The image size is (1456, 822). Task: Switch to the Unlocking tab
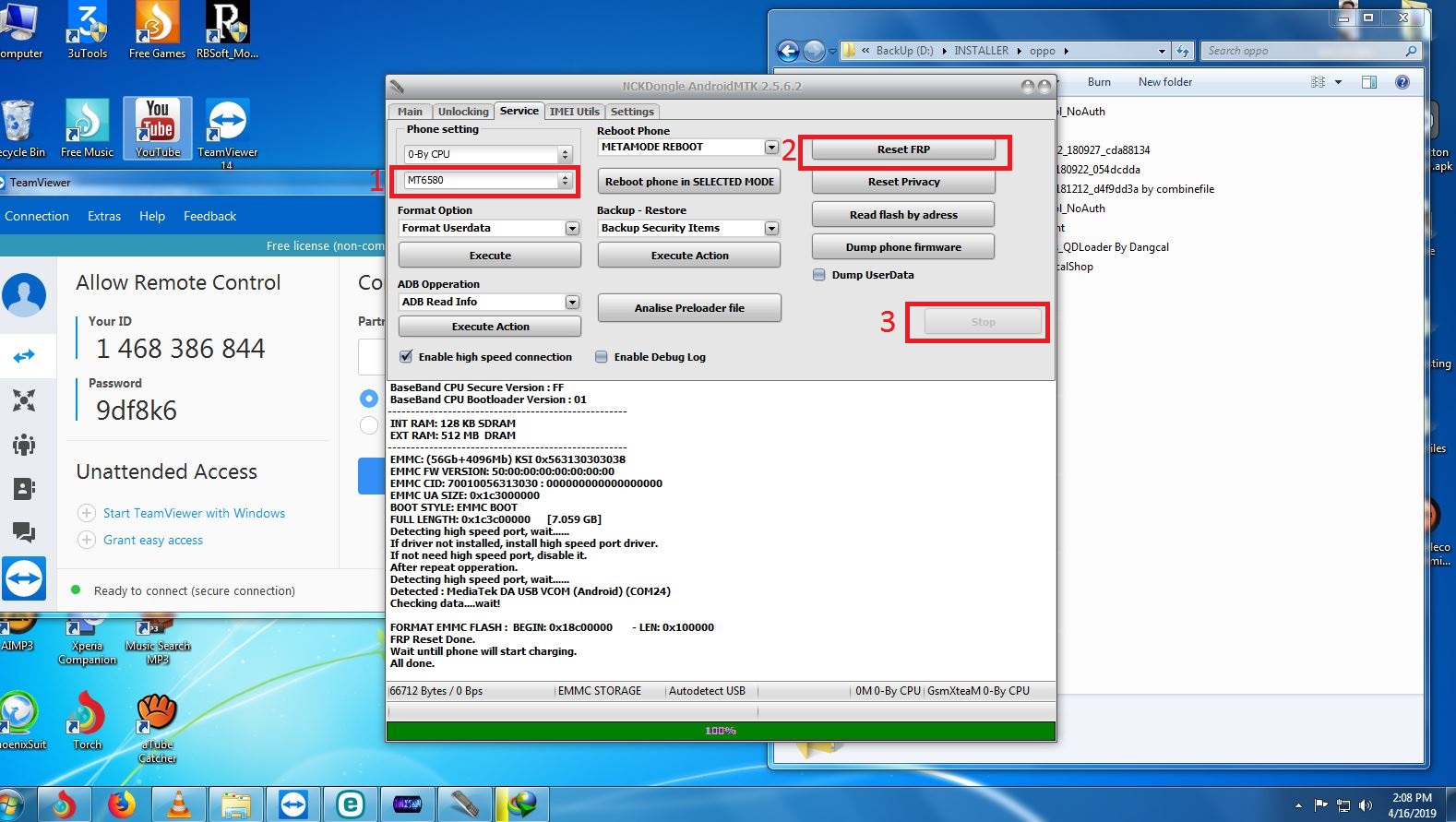pyautogui.click(x=463, y=112)
